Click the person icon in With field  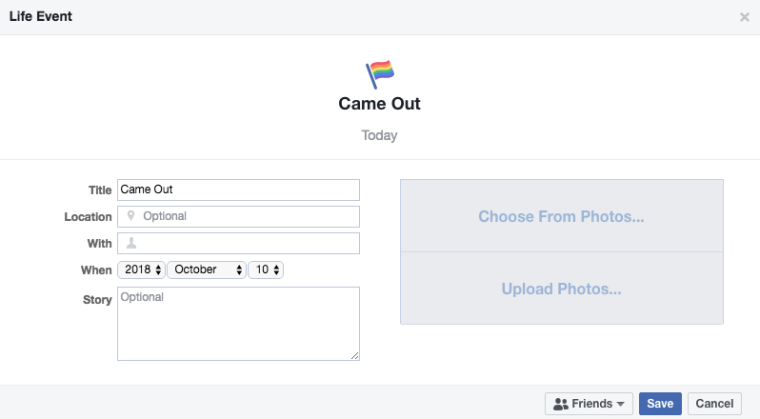pyautogui.click(x=131, y=243)
